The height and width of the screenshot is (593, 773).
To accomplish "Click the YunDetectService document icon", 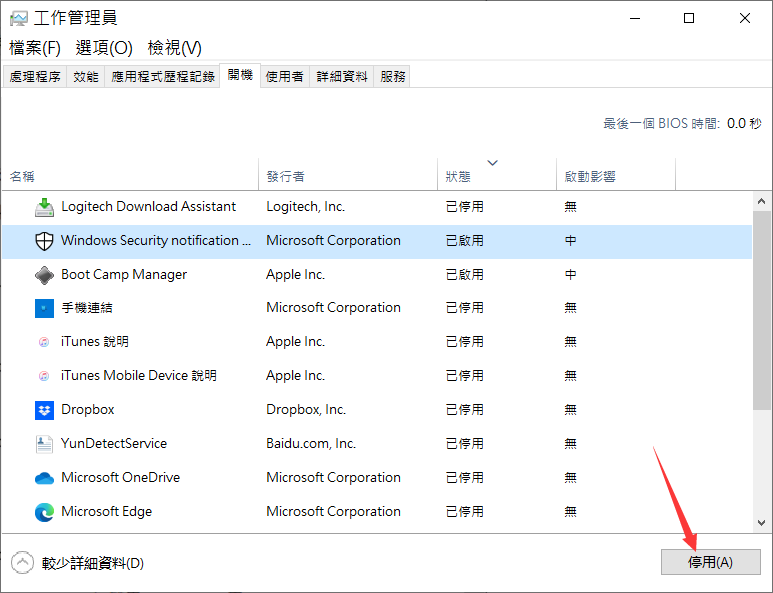I will point(44,444).
